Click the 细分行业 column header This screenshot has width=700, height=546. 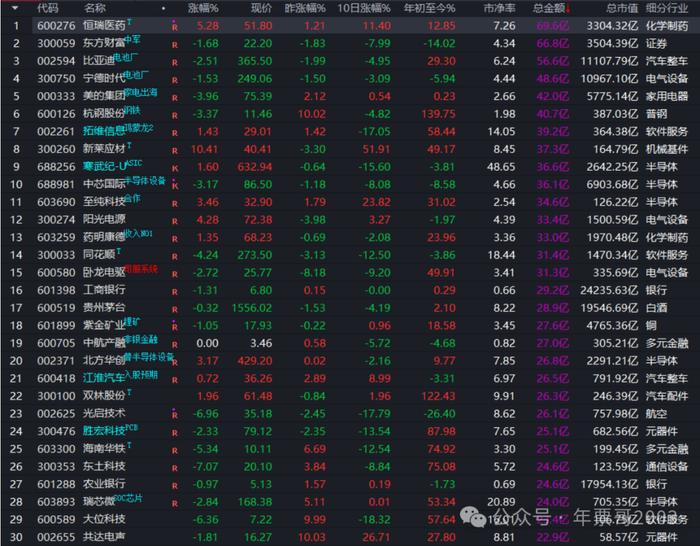667,8
